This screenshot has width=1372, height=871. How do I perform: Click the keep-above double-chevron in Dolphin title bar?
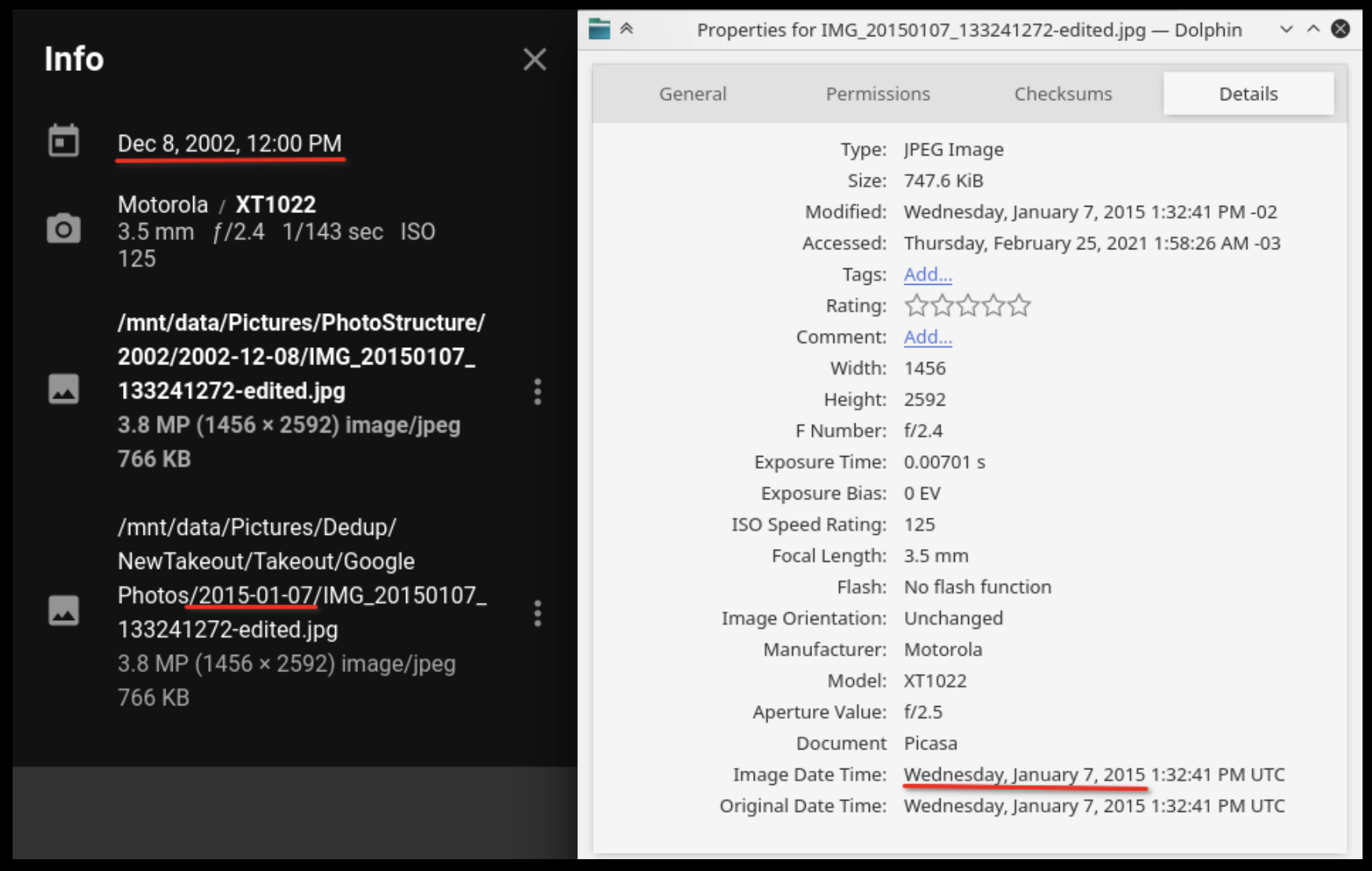[x=627, y=29]
